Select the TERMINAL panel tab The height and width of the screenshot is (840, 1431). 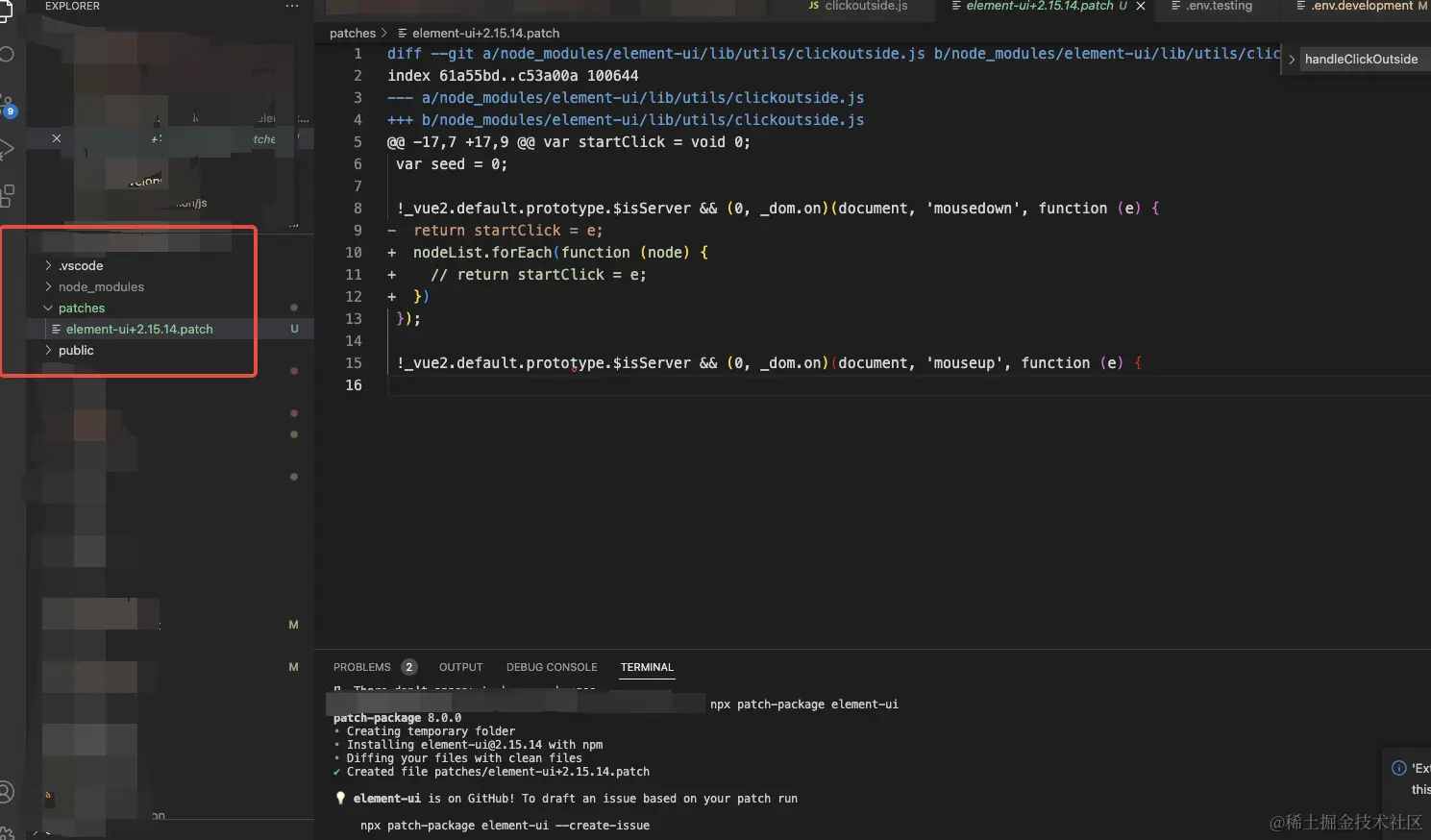click(x=647, y=667)
